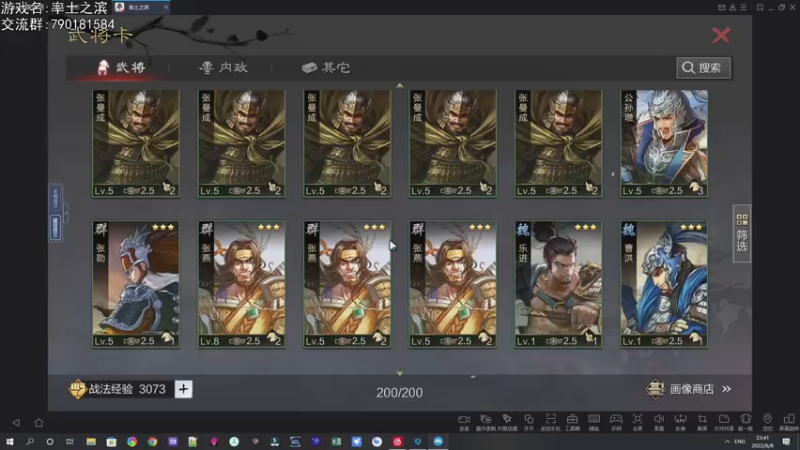The width and height of the screenshot is (800, 450).
Task: Click the rocket acceleration icon
Action: tap(507, 421)
